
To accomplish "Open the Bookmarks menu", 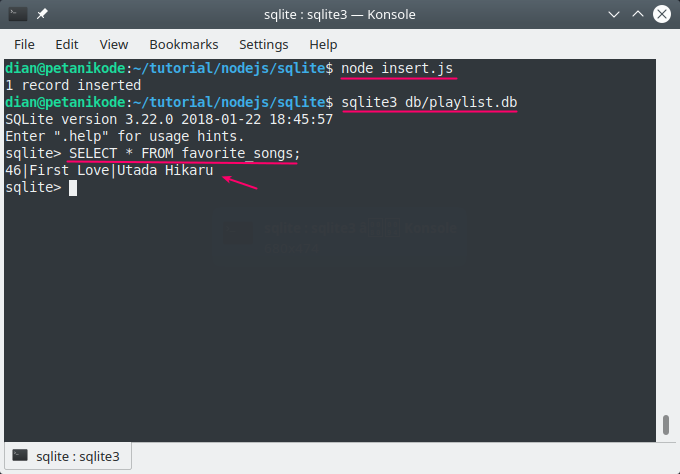I will (184, 44).
